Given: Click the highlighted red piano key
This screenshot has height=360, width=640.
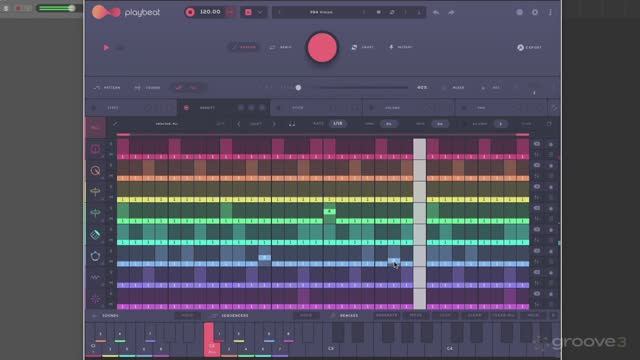Looking at the screenshot, I should 211,340.
